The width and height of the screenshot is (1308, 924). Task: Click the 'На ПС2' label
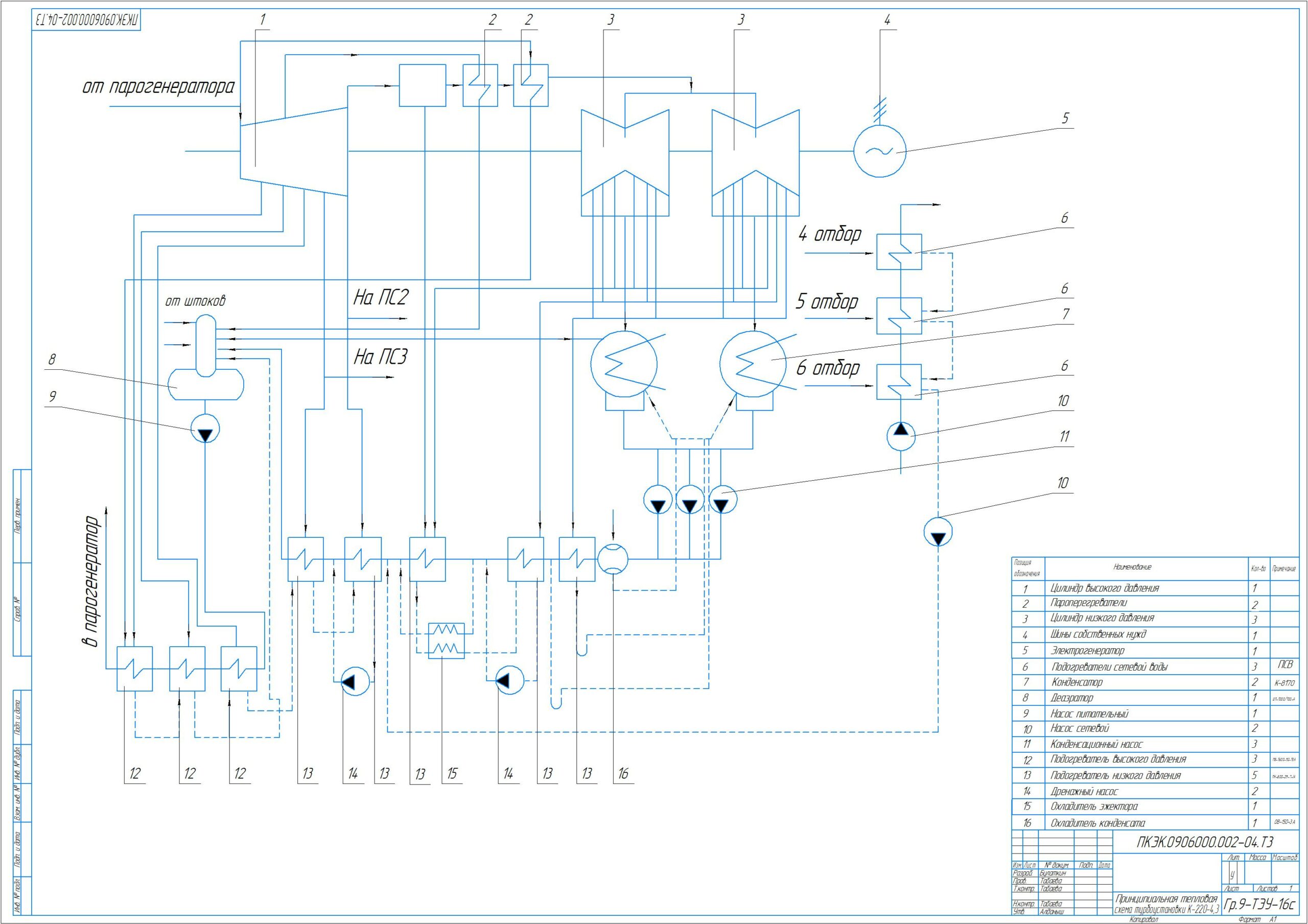381,297
